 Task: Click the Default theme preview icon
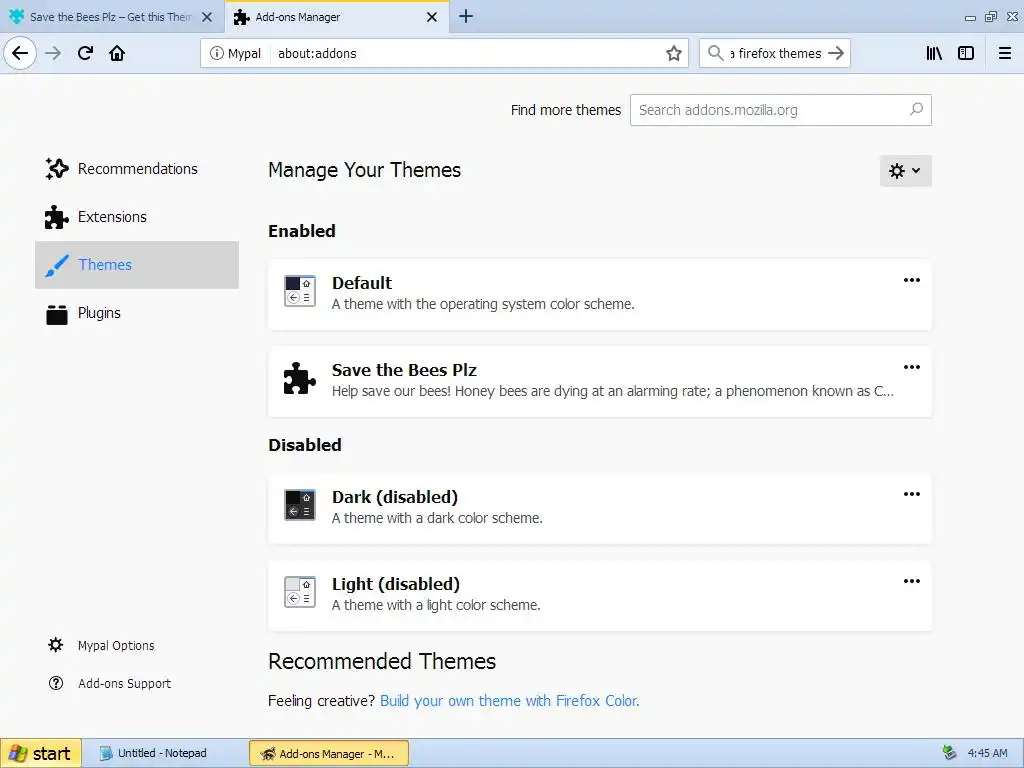click(300, 291)
